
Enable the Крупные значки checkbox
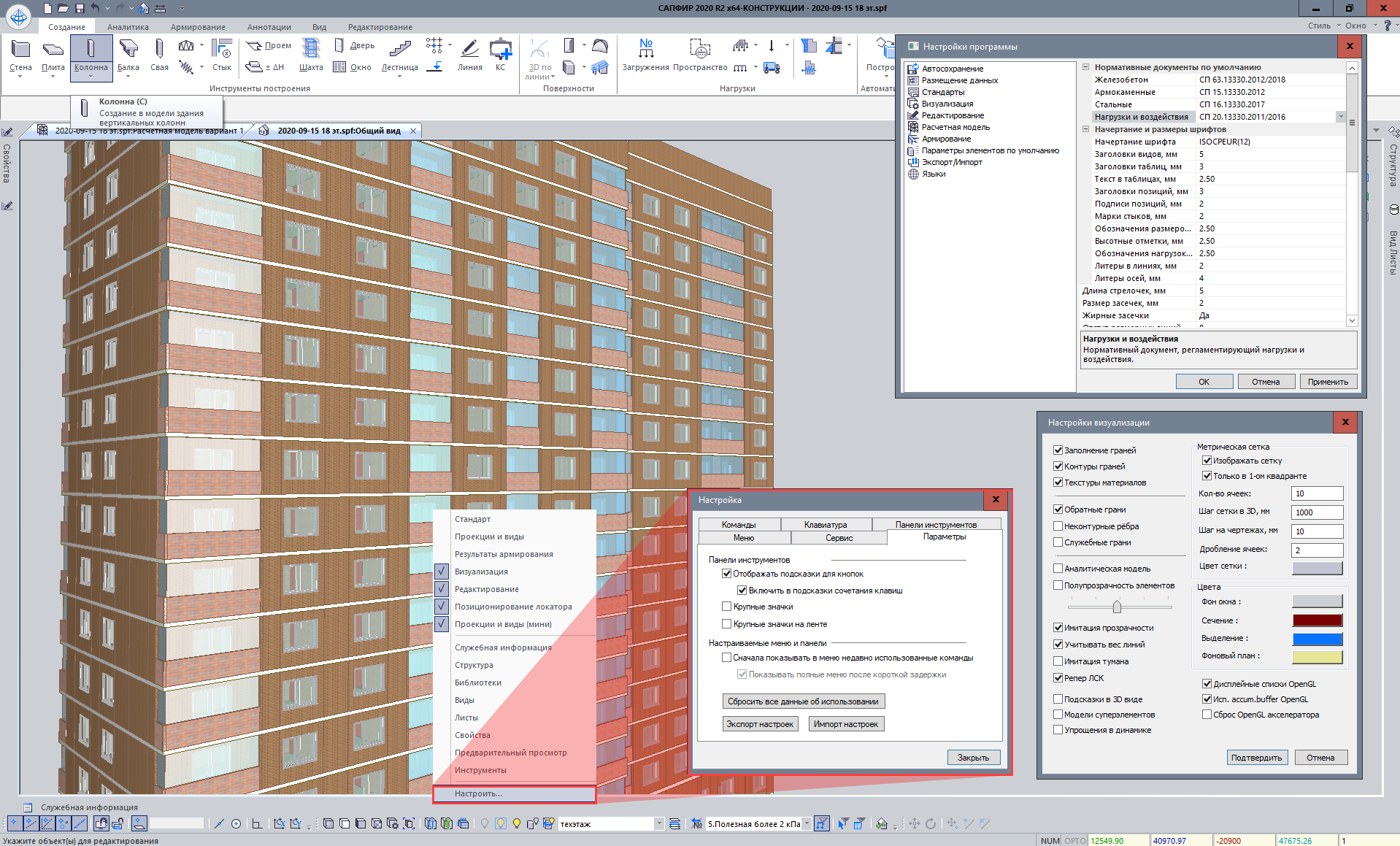point(726,607)
